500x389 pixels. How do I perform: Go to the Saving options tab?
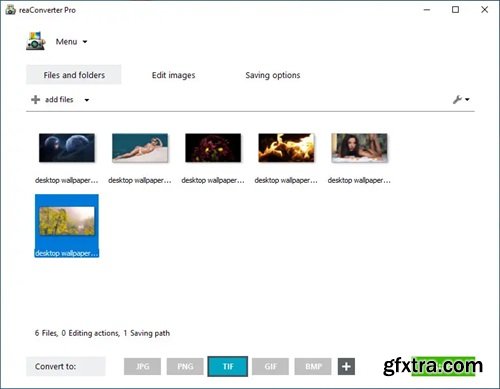[x=273, y=75]
